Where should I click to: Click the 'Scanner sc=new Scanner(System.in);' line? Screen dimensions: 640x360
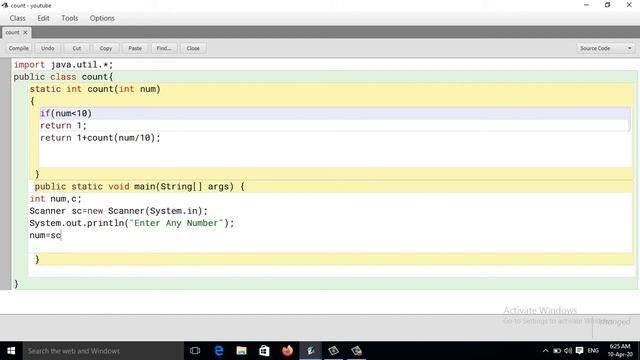pyautogui.click(x=118, y=211)
